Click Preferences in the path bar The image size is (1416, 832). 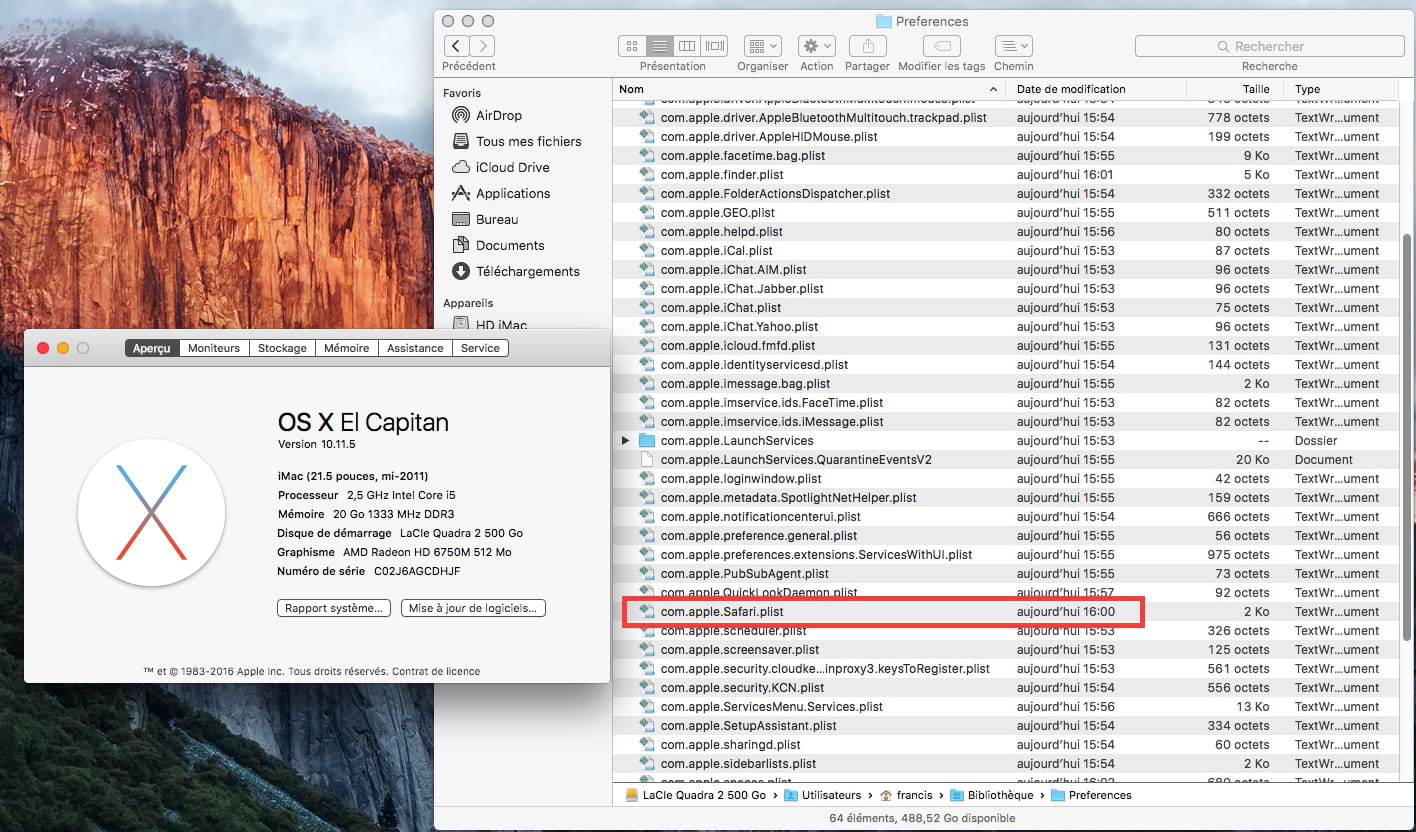1091,795
